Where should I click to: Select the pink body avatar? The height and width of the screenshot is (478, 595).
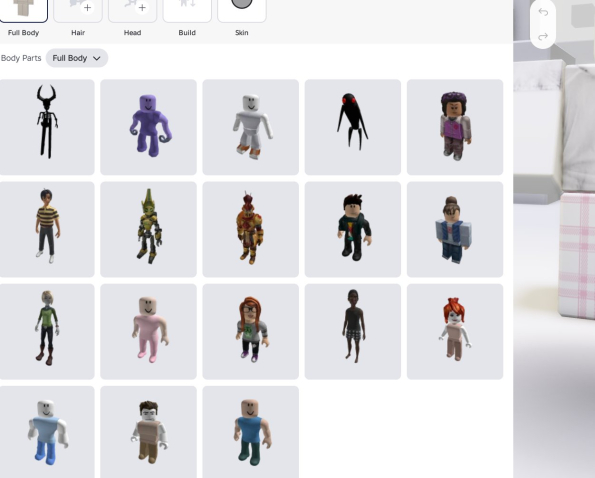click(x=148, y=332)
